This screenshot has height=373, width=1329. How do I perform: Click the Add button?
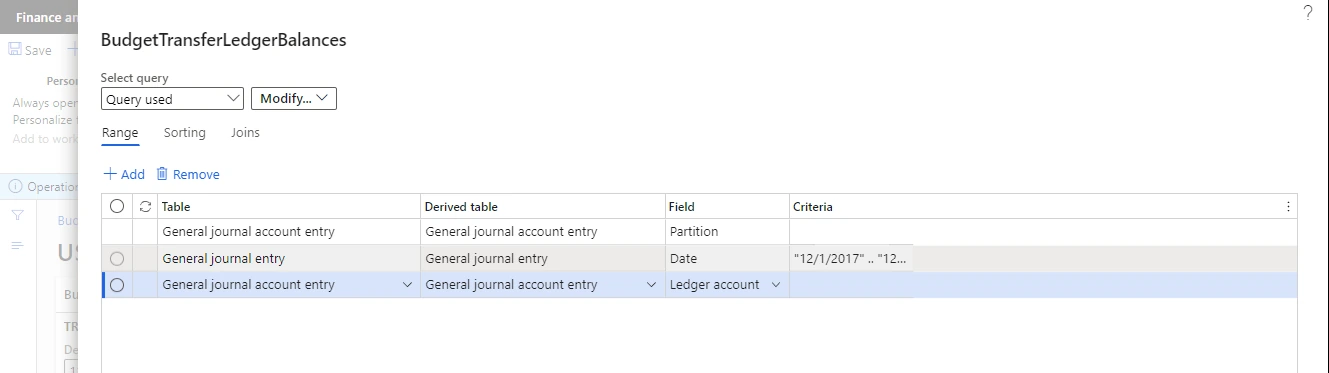click(x=124, y=174)
